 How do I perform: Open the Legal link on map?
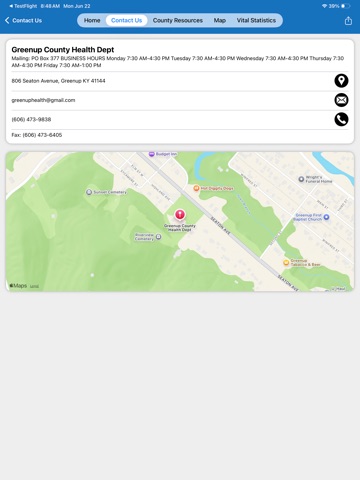(34, 286)
